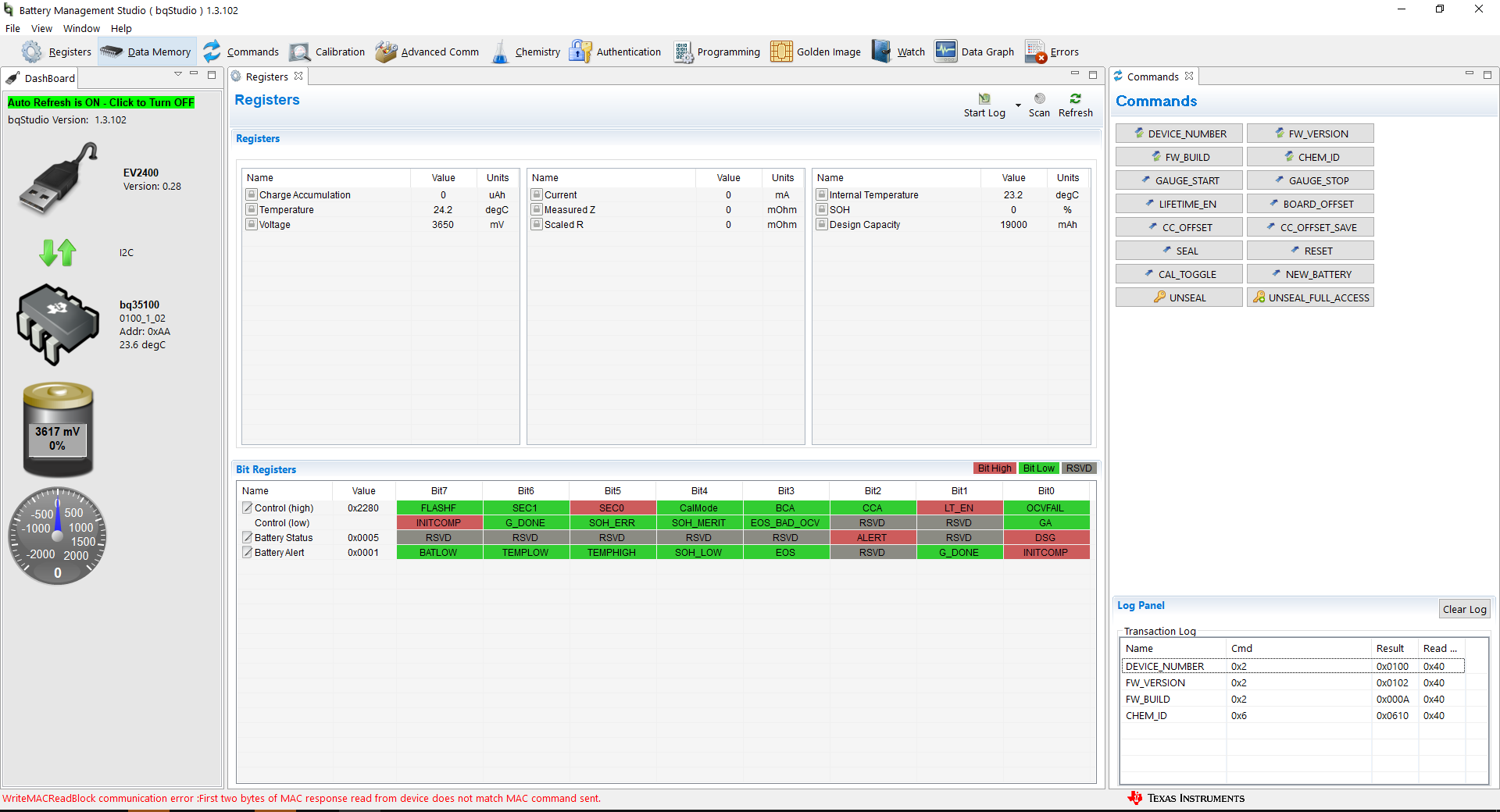Click the battery voltage gauge image
1500x812 pixels.
pyautogui.click(x=58, y=429)
